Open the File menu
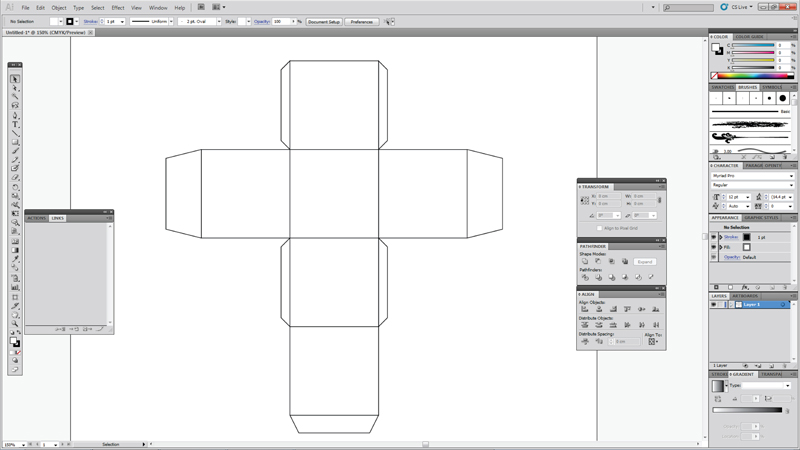The width and height of the screenshot is (800, 450). (26, 8)
